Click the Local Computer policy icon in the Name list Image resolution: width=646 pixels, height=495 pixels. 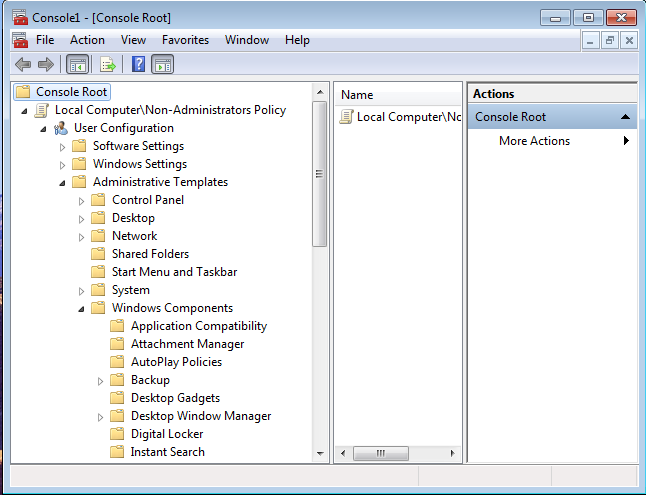click(x=346, y=117)
